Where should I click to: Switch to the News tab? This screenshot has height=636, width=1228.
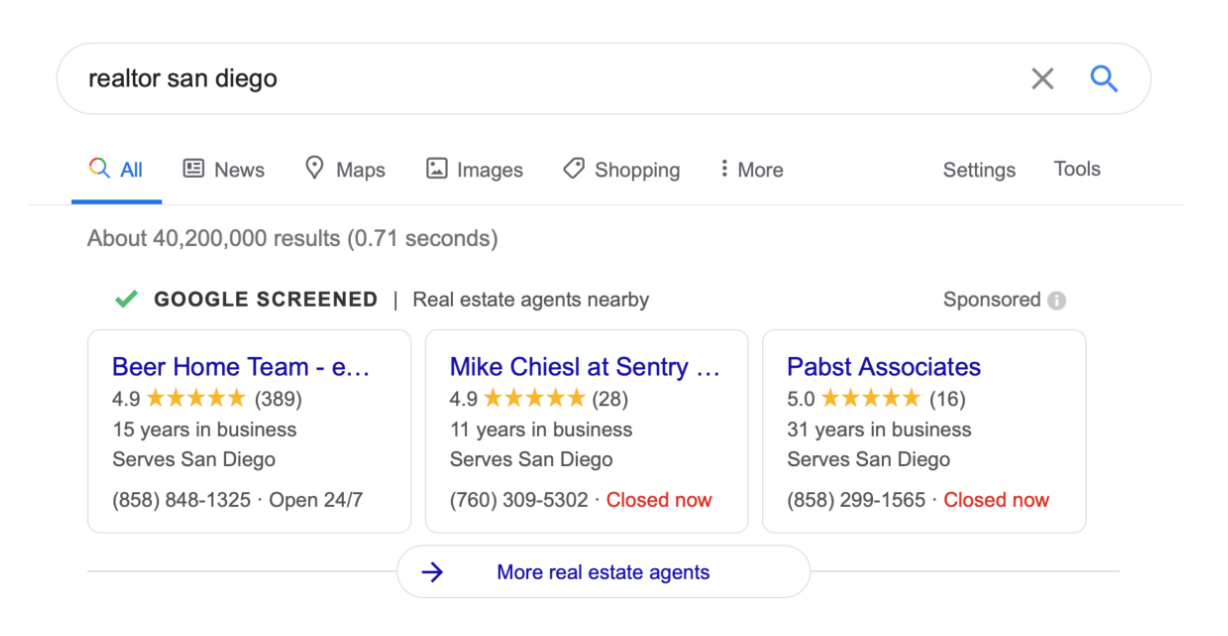224,169
